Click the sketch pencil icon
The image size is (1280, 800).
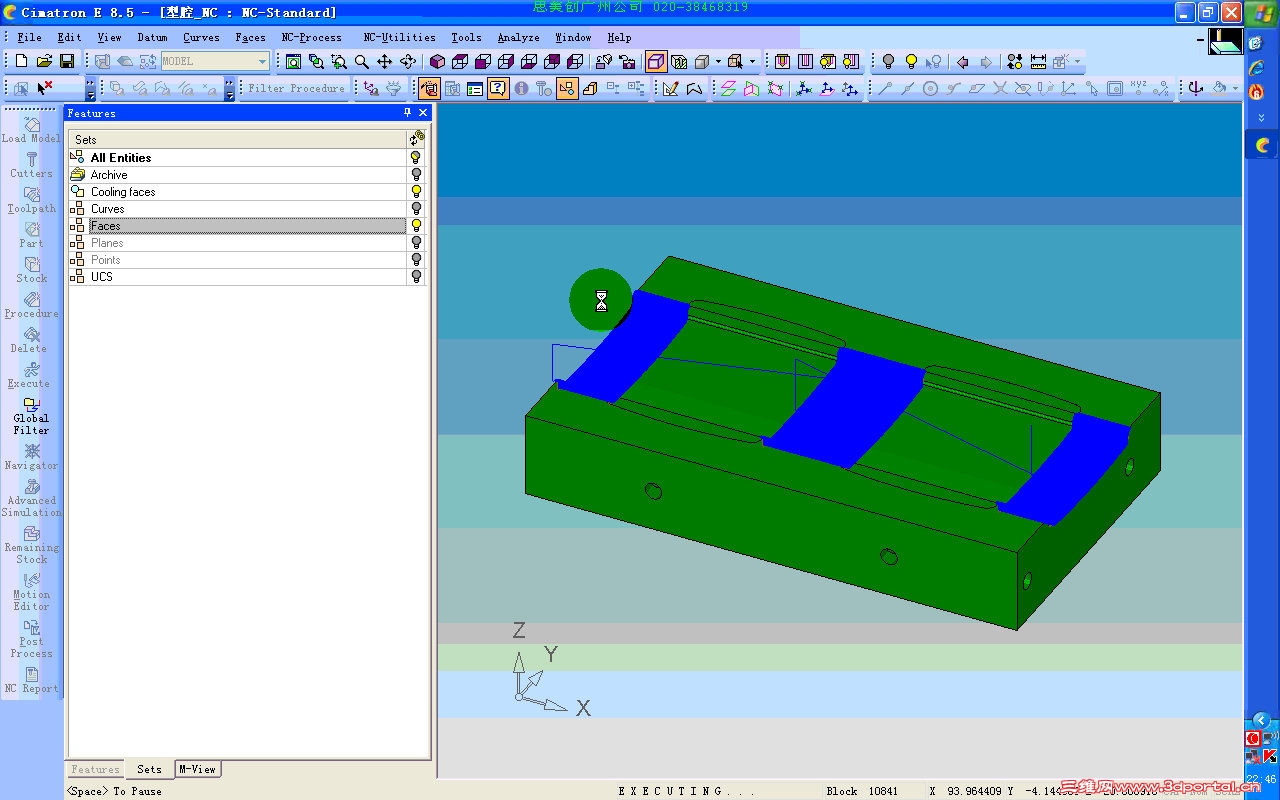pos(671,88)
